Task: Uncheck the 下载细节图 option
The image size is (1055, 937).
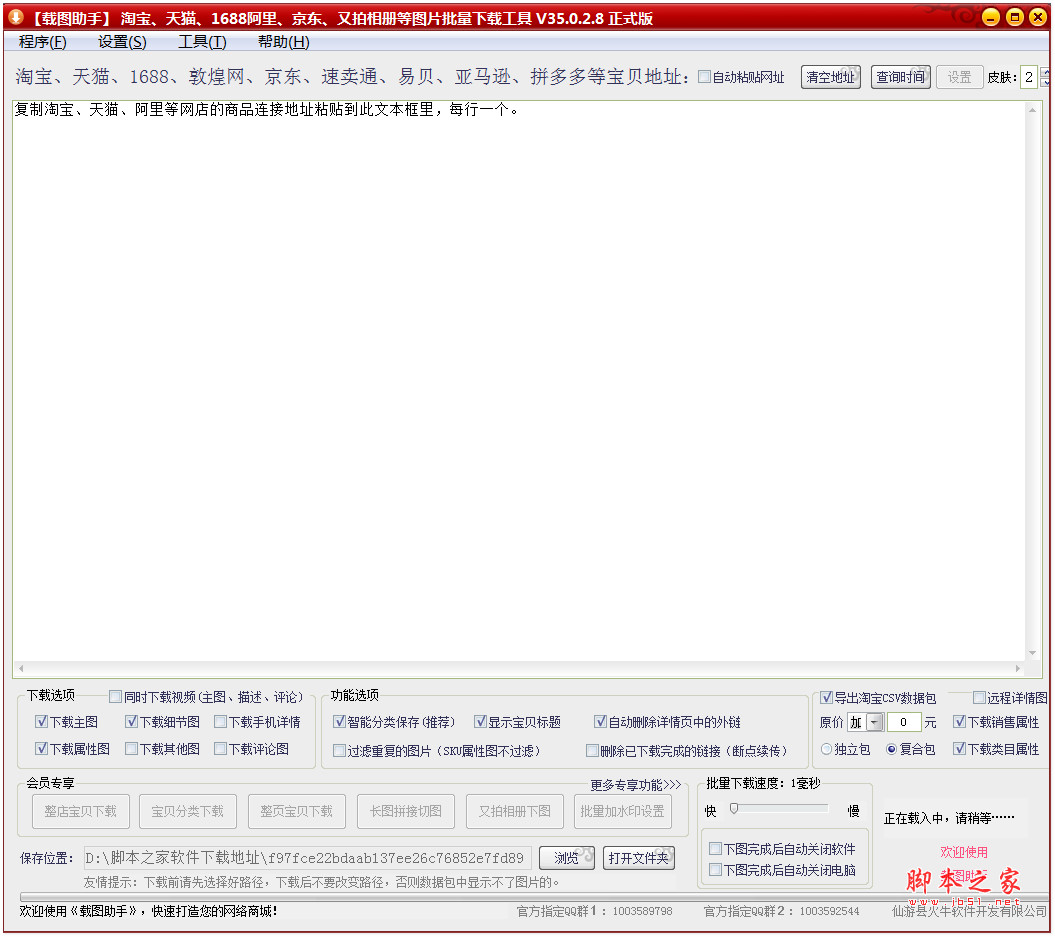Action: pos(131,721)
